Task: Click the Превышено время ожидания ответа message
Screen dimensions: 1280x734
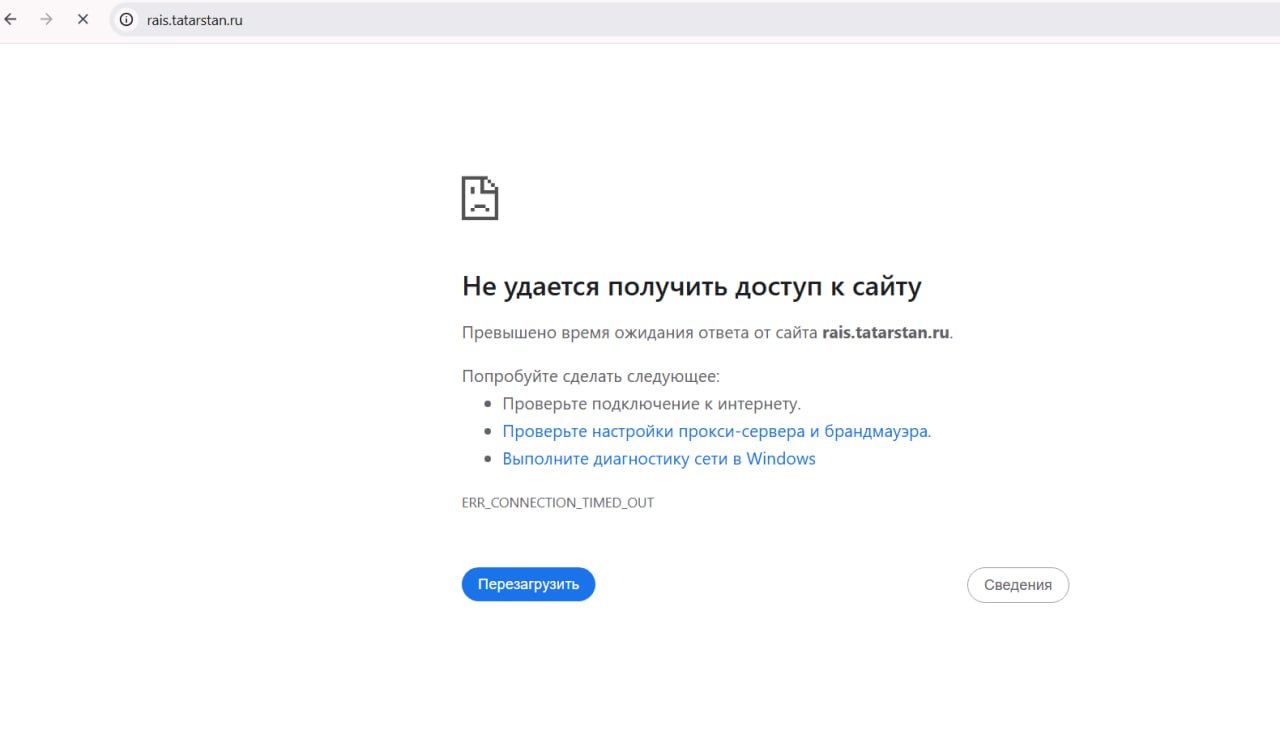Action: coord(640,333)
